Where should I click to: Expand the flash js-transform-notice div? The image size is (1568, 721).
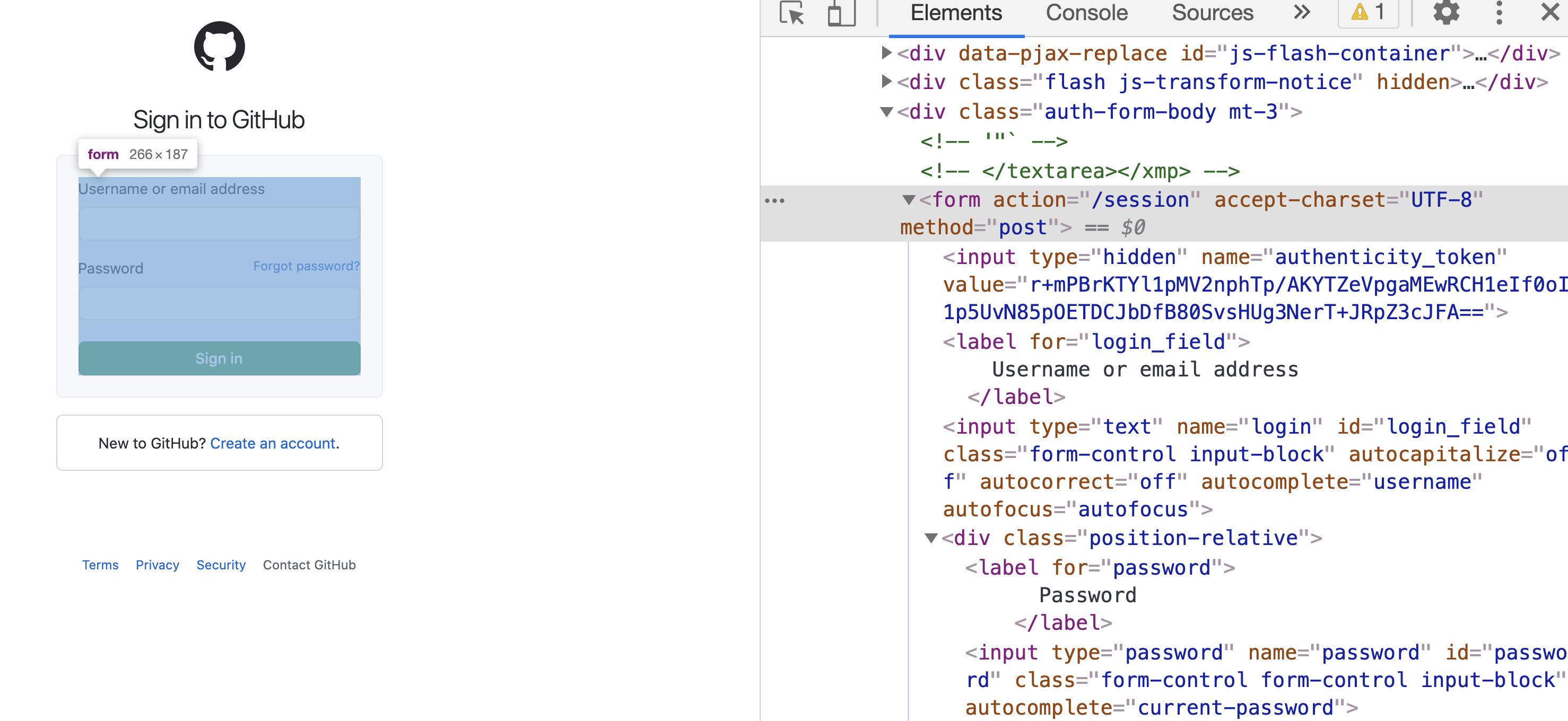886,82
